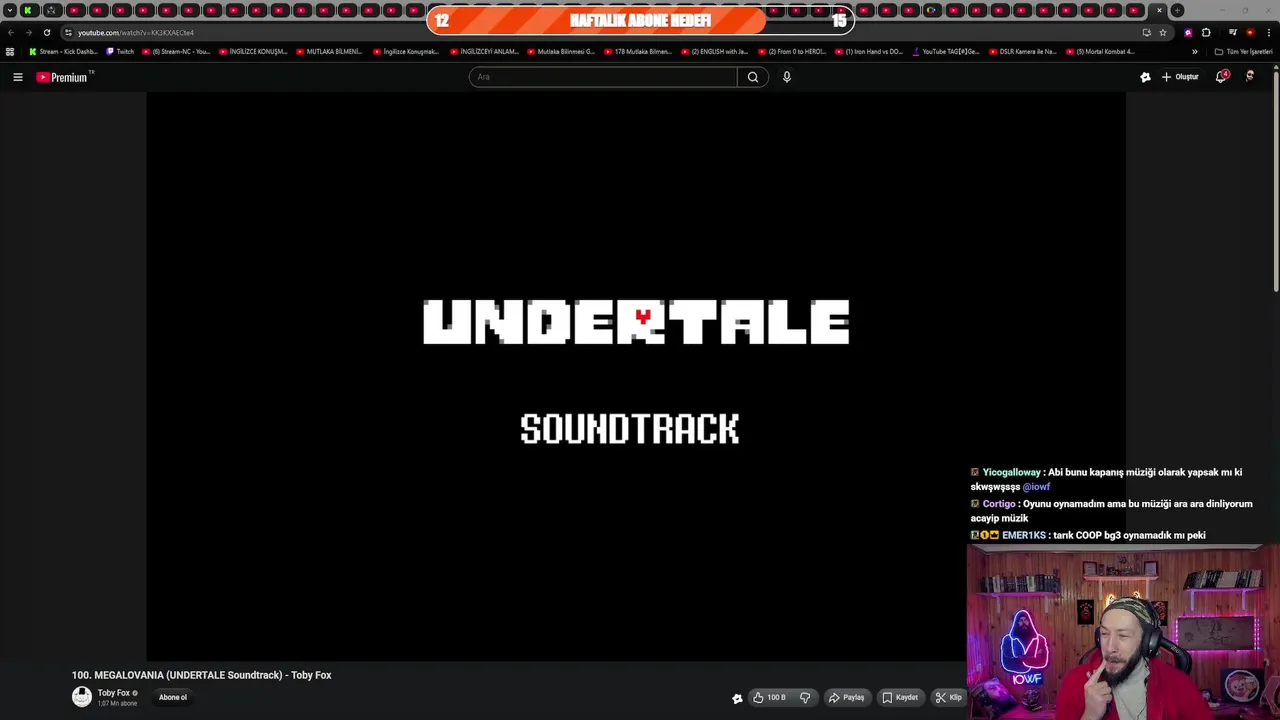Viewport: 1280px width, 720px height.
Task: Click 'Abone ol' subscribe button
Action: 173,697
